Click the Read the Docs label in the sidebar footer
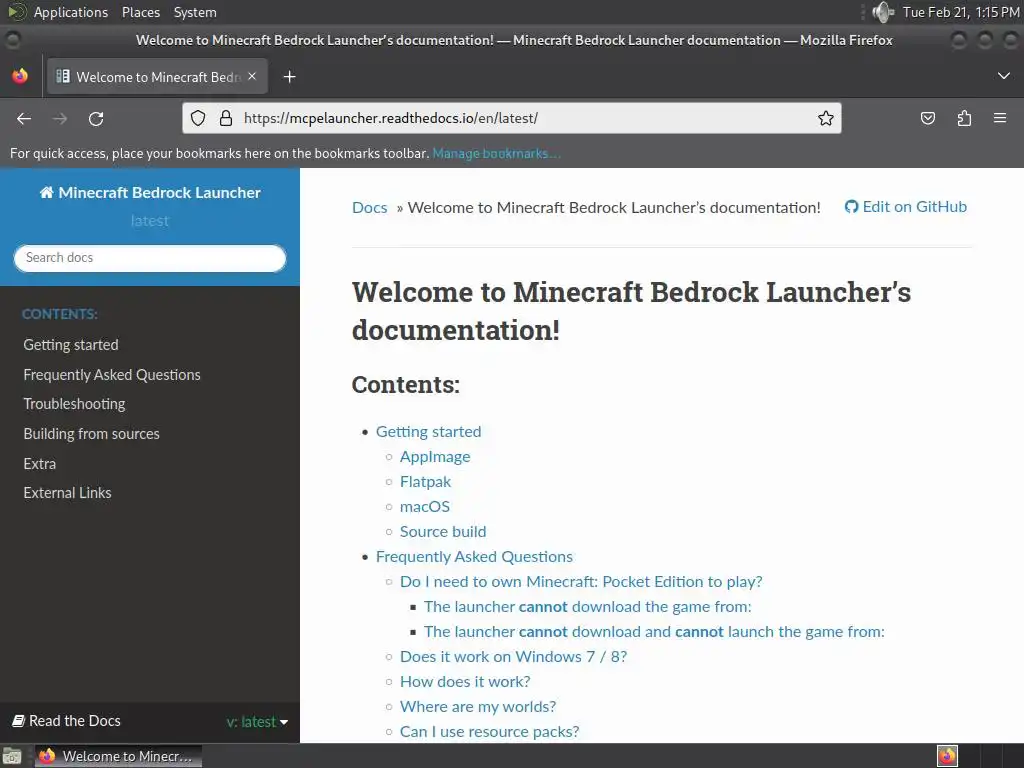Viewport: 1024px width, 768px height. tap(67, 721)
